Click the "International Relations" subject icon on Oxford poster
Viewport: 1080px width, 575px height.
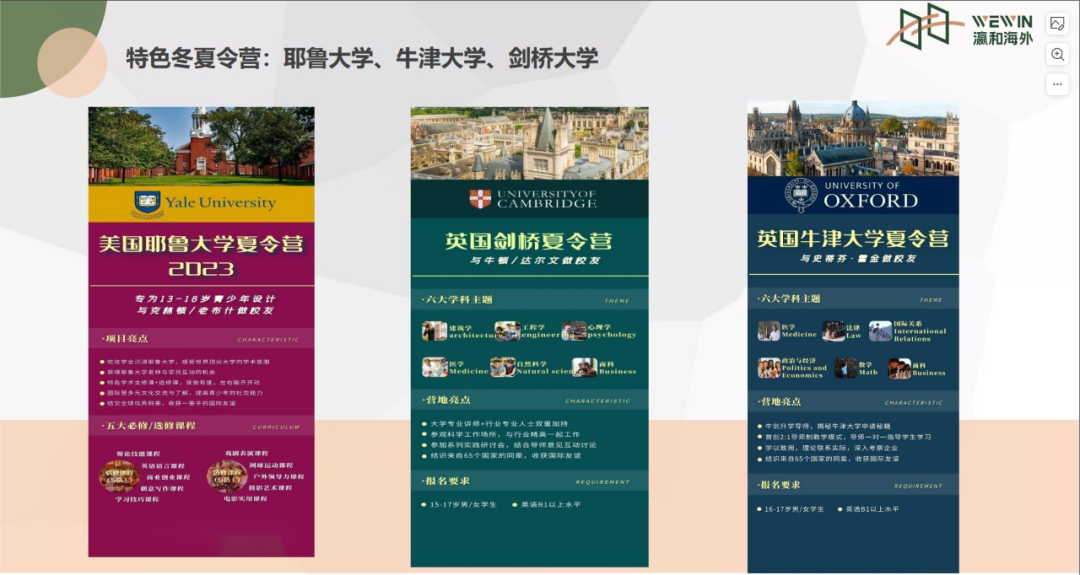click(880, 331)
